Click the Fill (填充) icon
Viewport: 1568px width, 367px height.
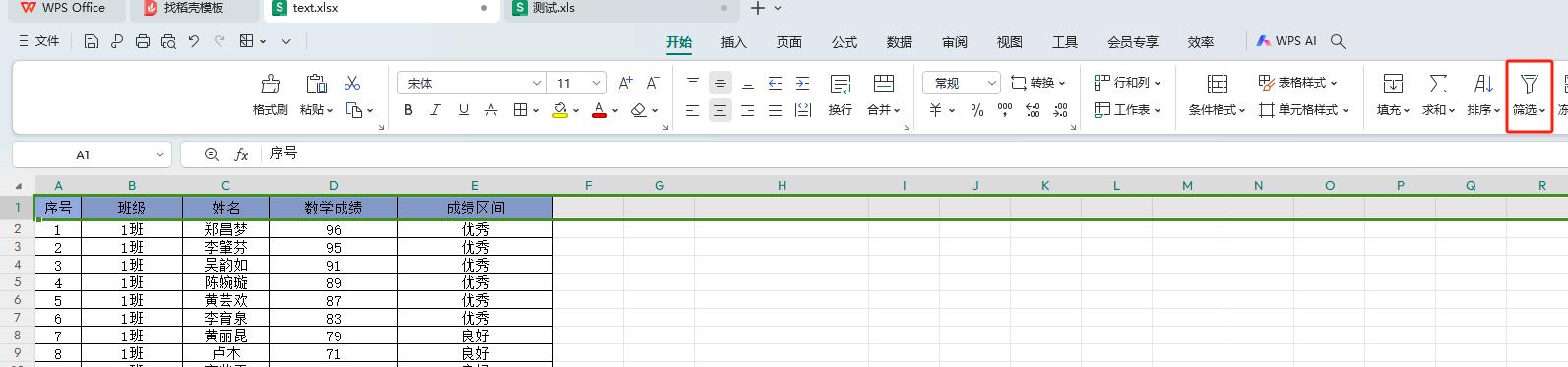[1393, 84]
